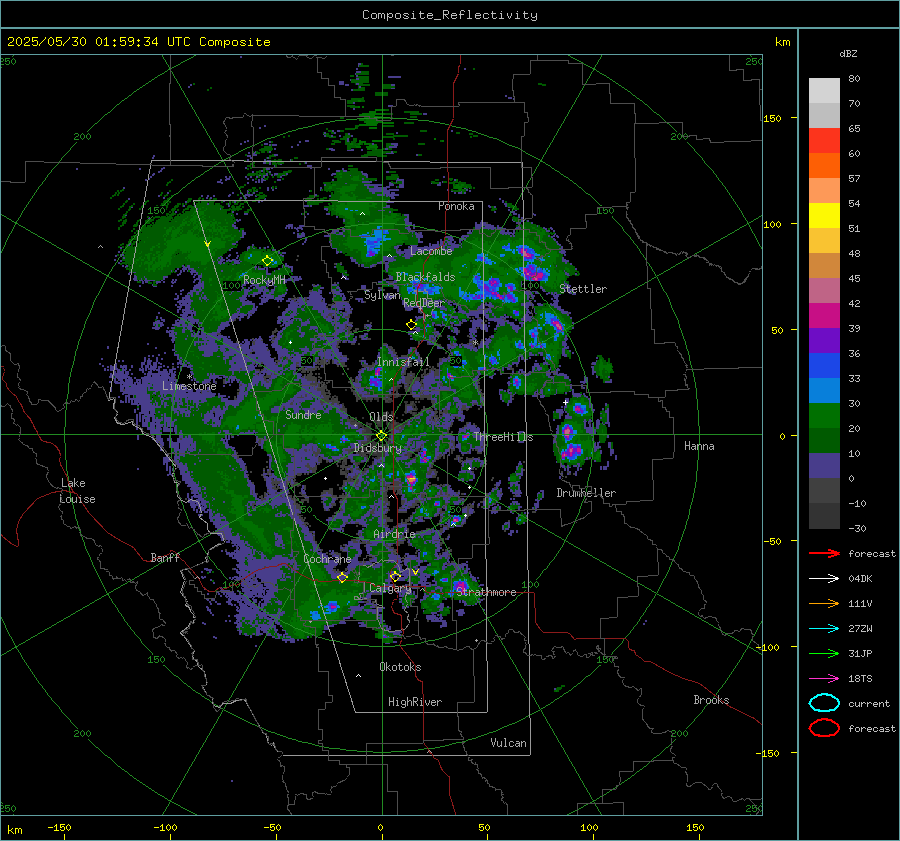Click the dBZ legend heading

pyautogui.click(x=848, y=53)
